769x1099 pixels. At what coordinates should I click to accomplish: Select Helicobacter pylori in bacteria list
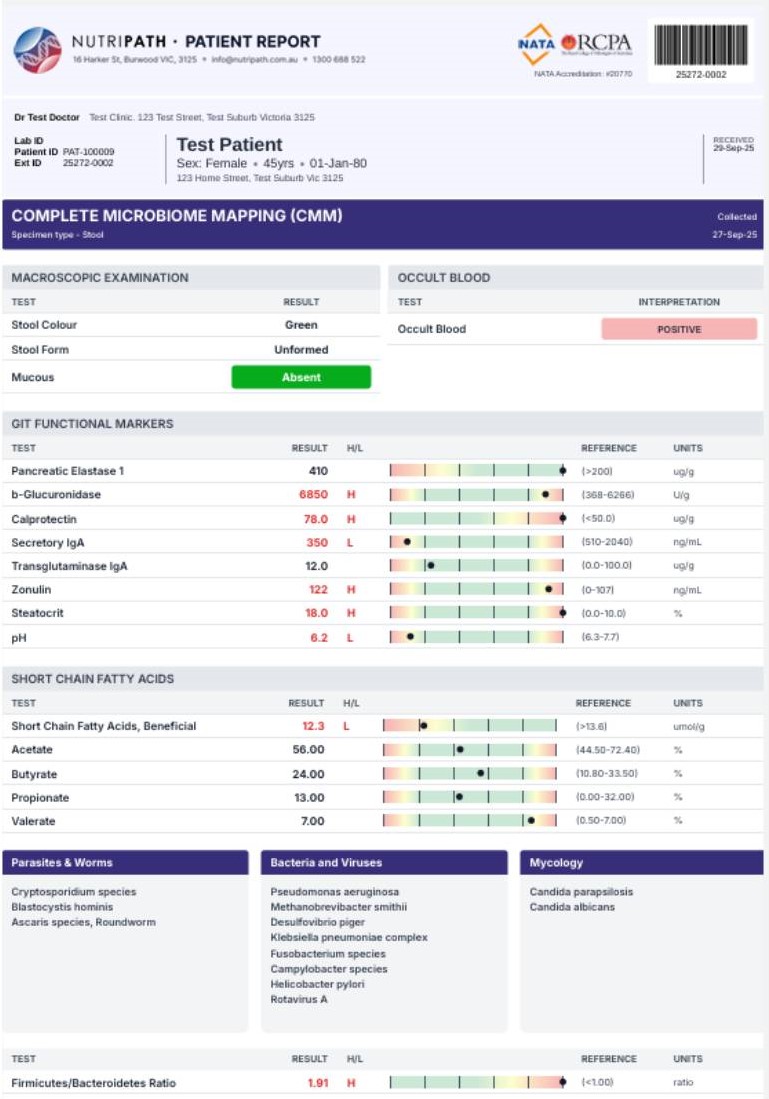pos(317,984)
